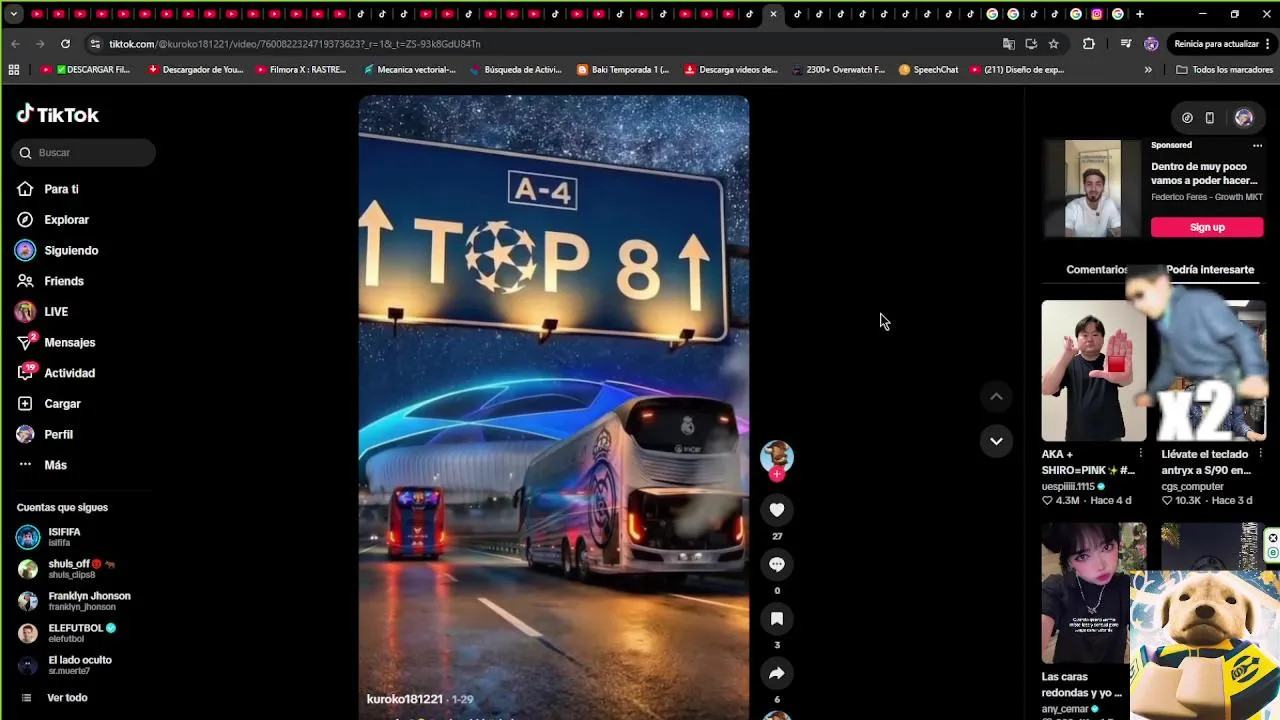Reload the page in browser
This screenshot has height=720, width=1280.
tap(65, 44)
